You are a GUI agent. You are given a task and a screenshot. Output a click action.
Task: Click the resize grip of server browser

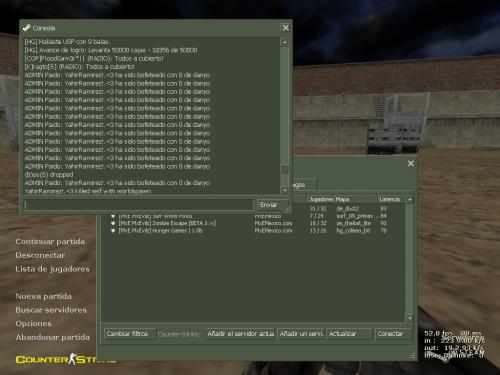click(412, 356)
